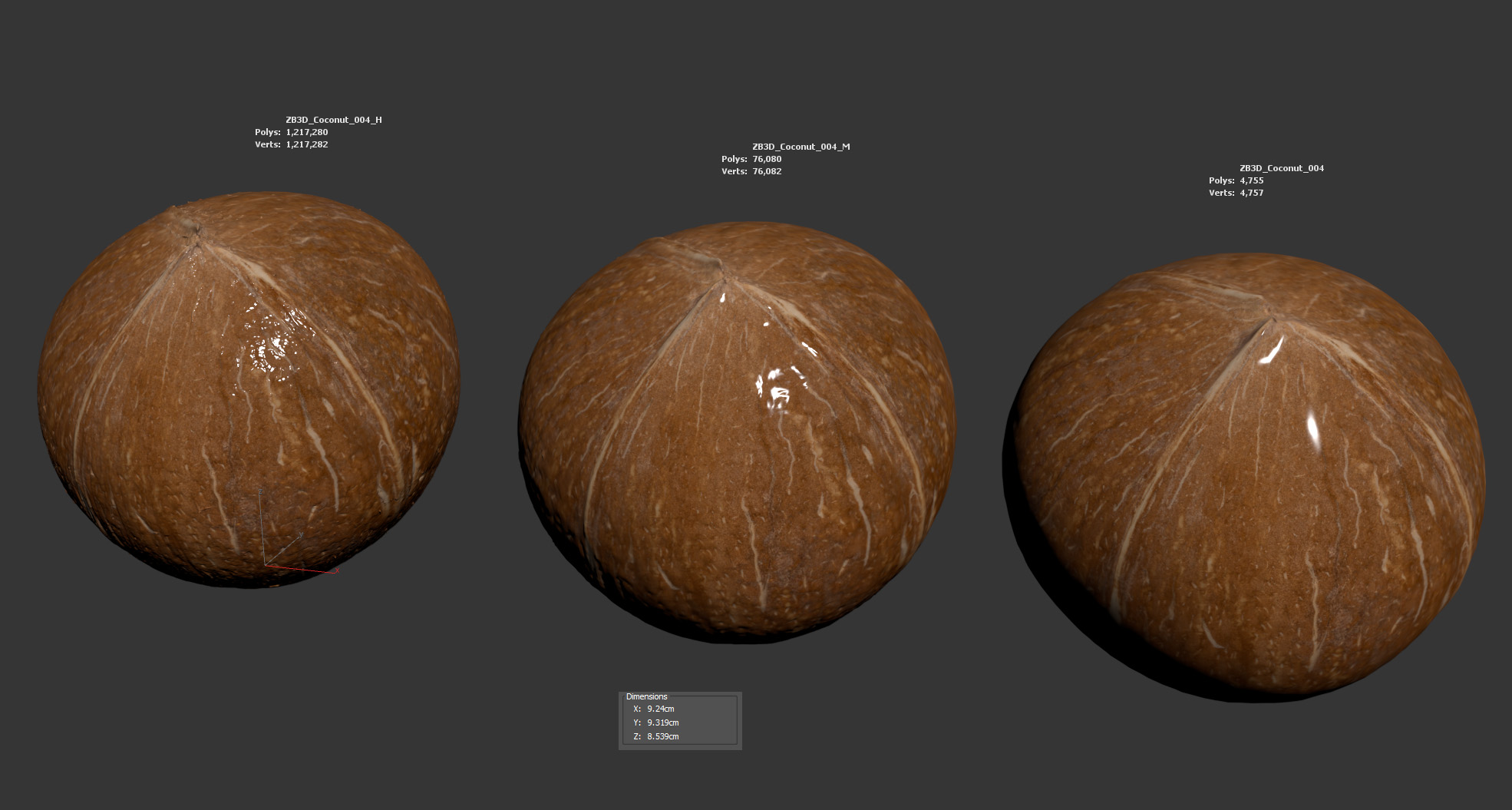Click the 76,080 polys count
Viewport: 1512px width, 810px height.
(x=767, y=159)
